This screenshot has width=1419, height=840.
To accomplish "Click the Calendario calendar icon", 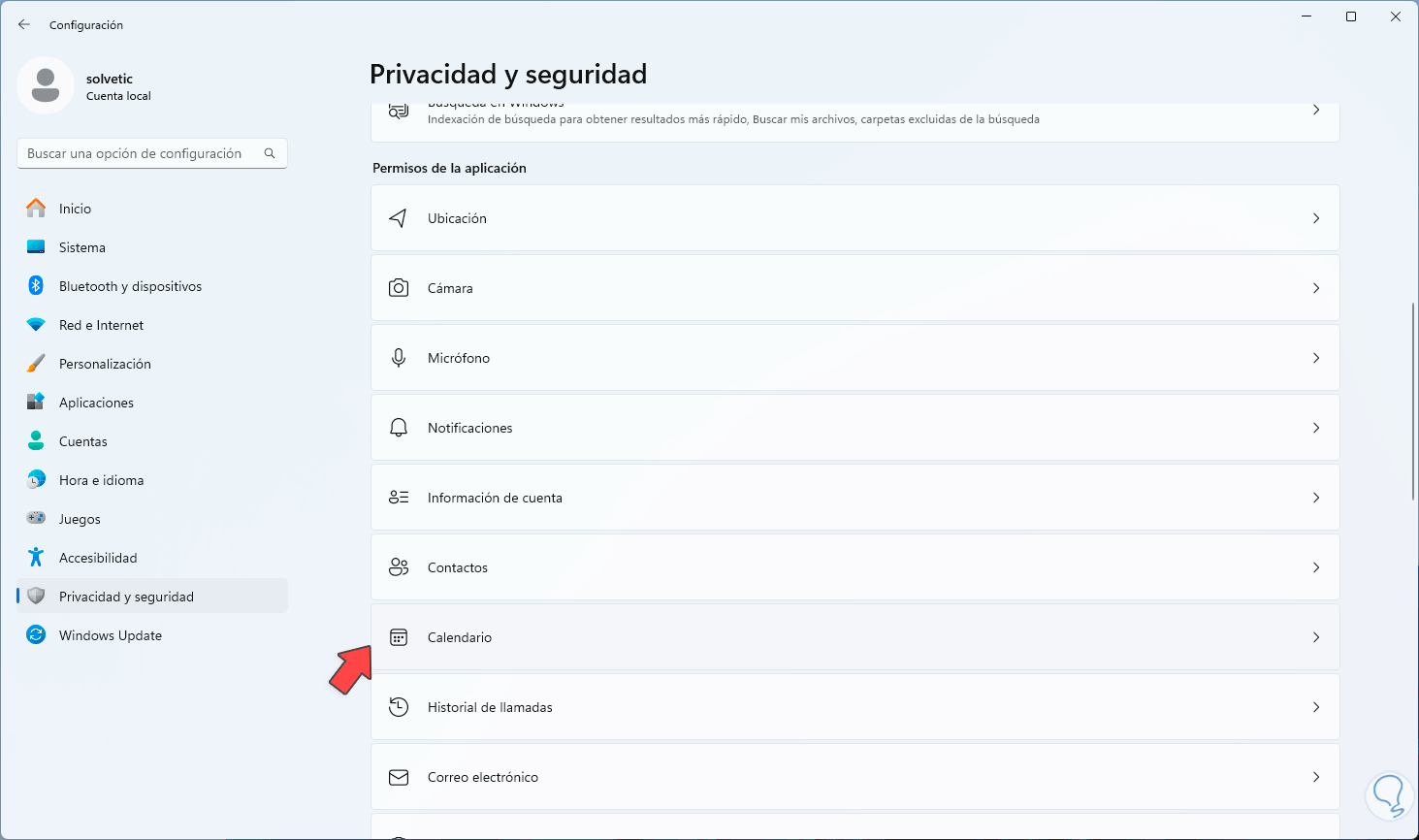I will (x=398, y=637).
